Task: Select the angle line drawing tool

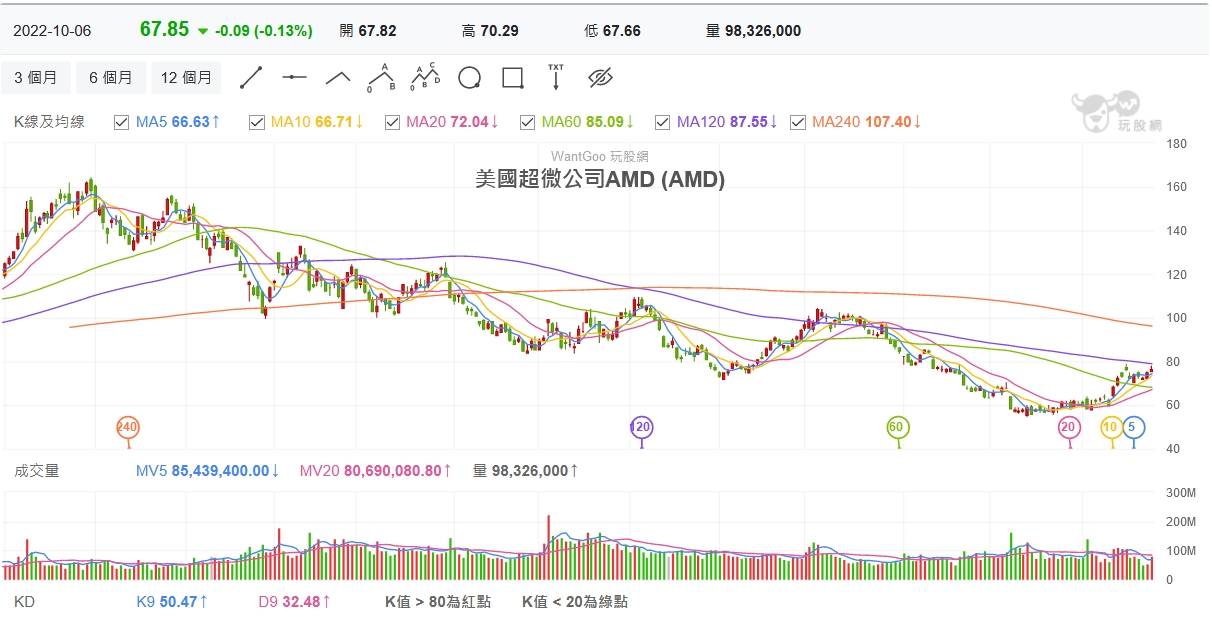Action: (x=338, y=77)
